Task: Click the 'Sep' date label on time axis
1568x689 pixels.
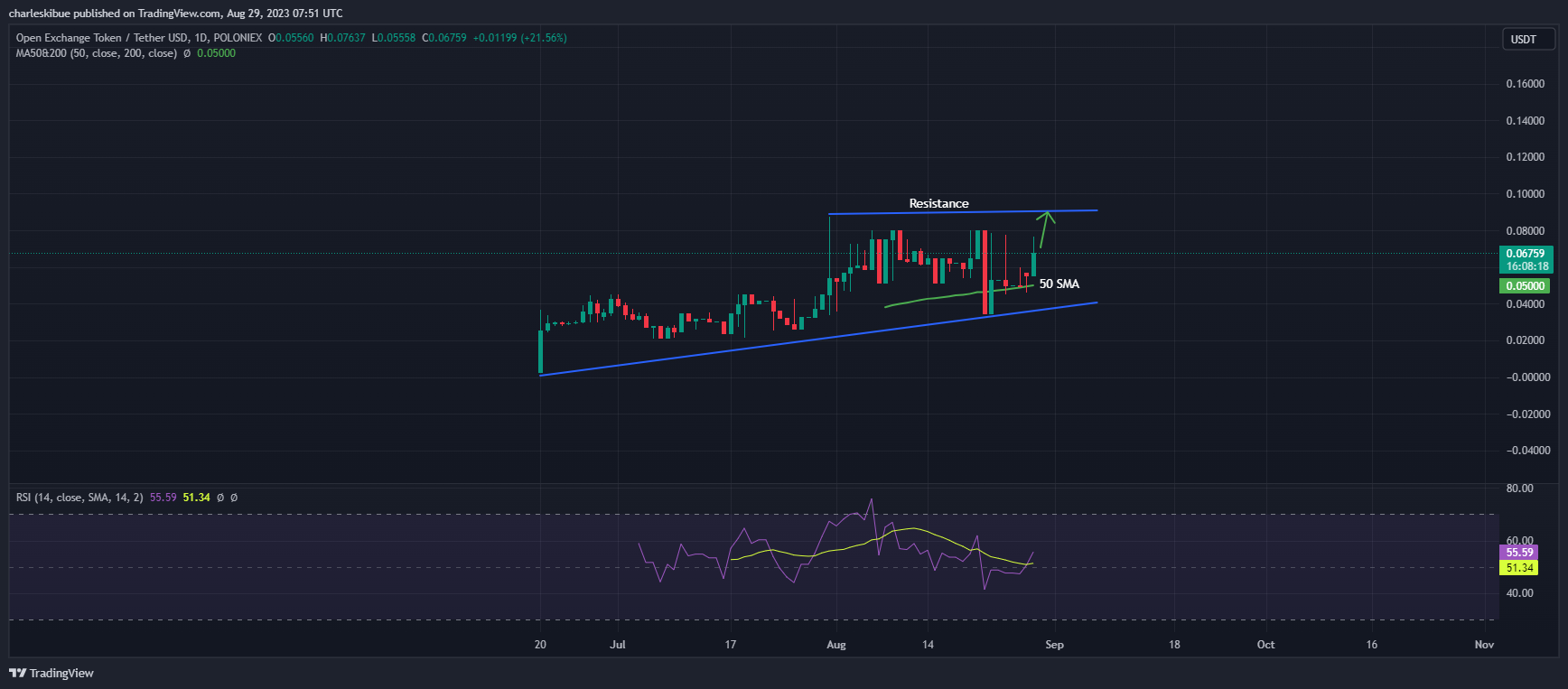Action: pos(1054,645)
